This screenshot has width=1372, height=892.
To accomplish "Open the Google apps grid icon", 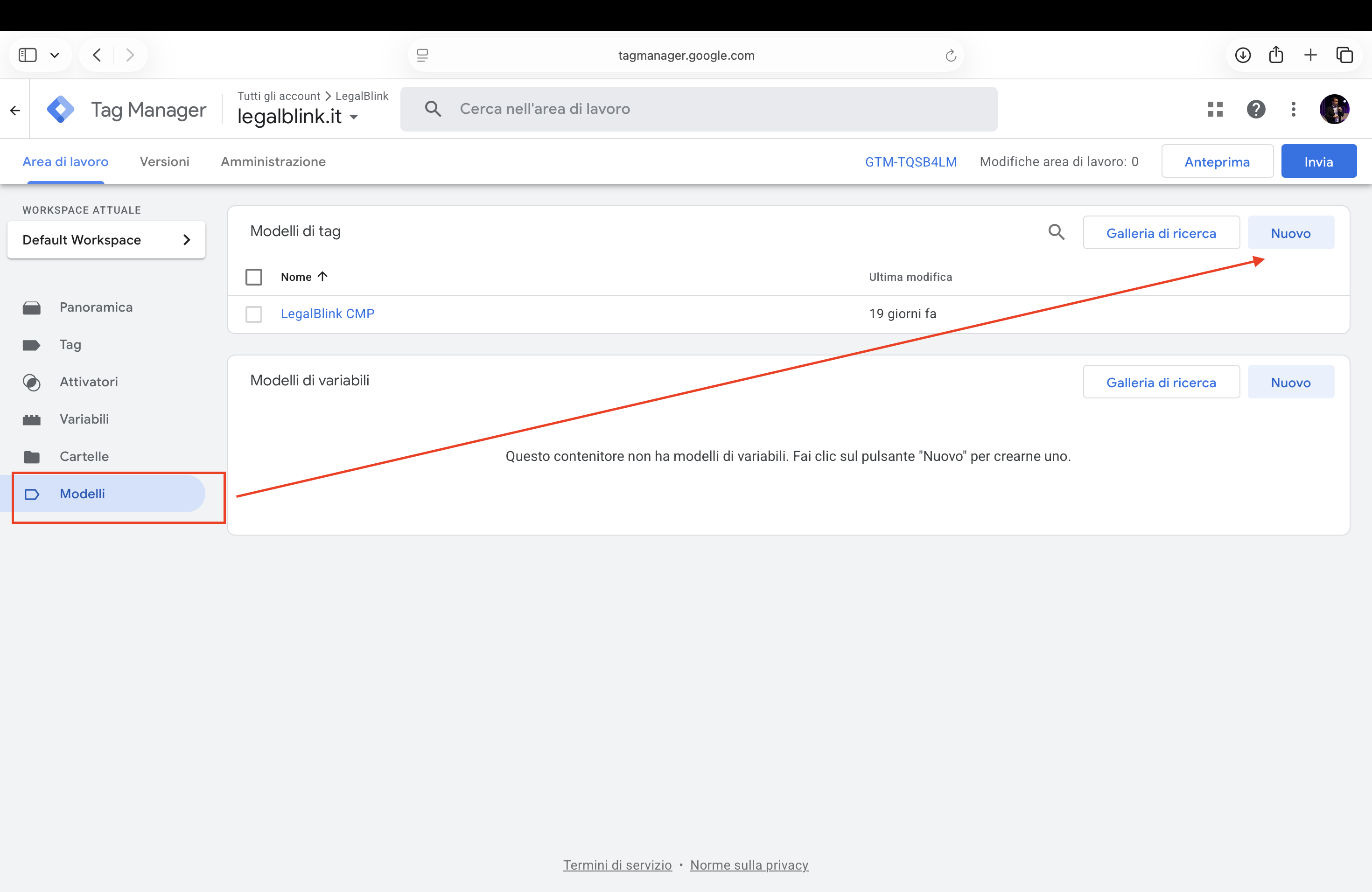I will (1215, 110).
